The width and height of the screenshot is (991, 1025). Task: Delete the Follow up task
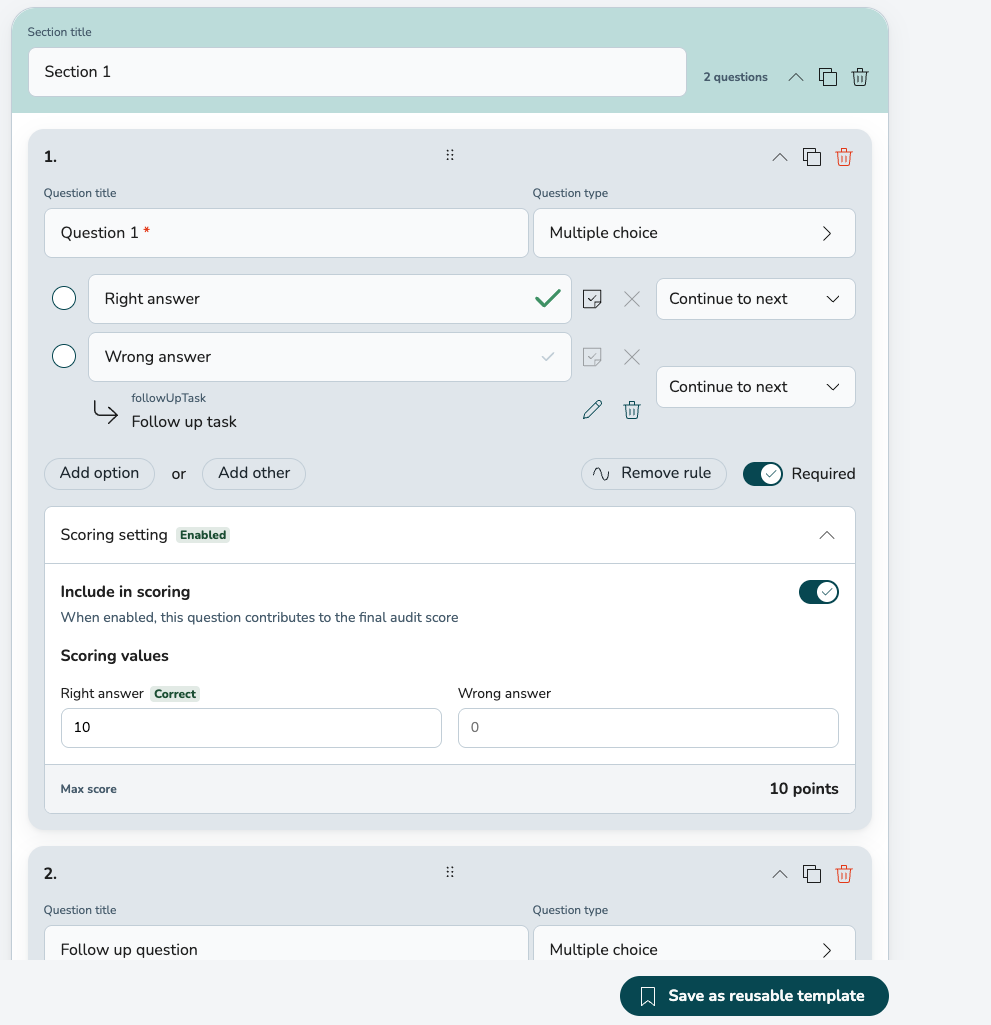(631, 410)
